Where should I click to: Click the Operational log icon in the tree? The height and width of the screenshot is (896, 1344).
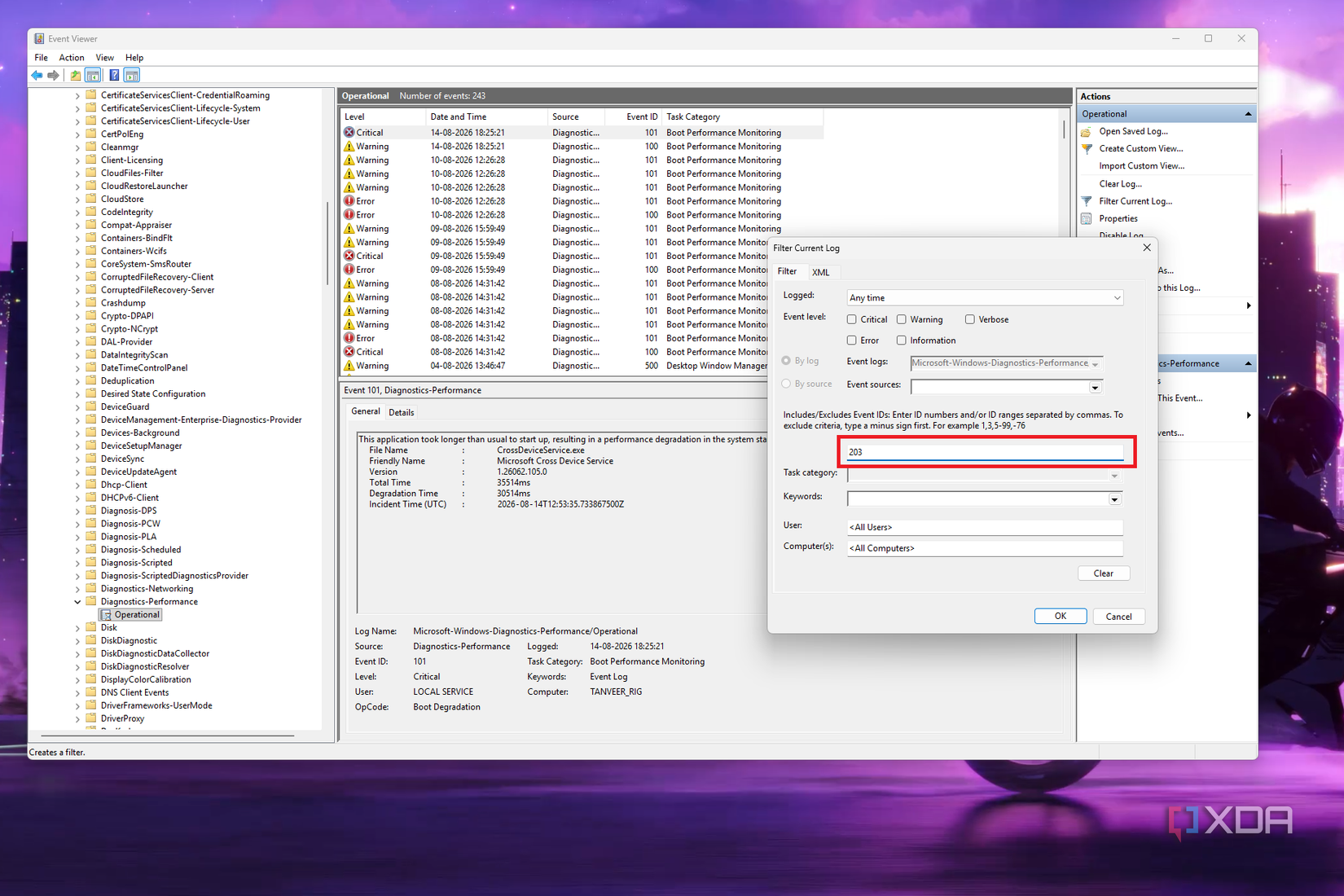coord(106,615)
